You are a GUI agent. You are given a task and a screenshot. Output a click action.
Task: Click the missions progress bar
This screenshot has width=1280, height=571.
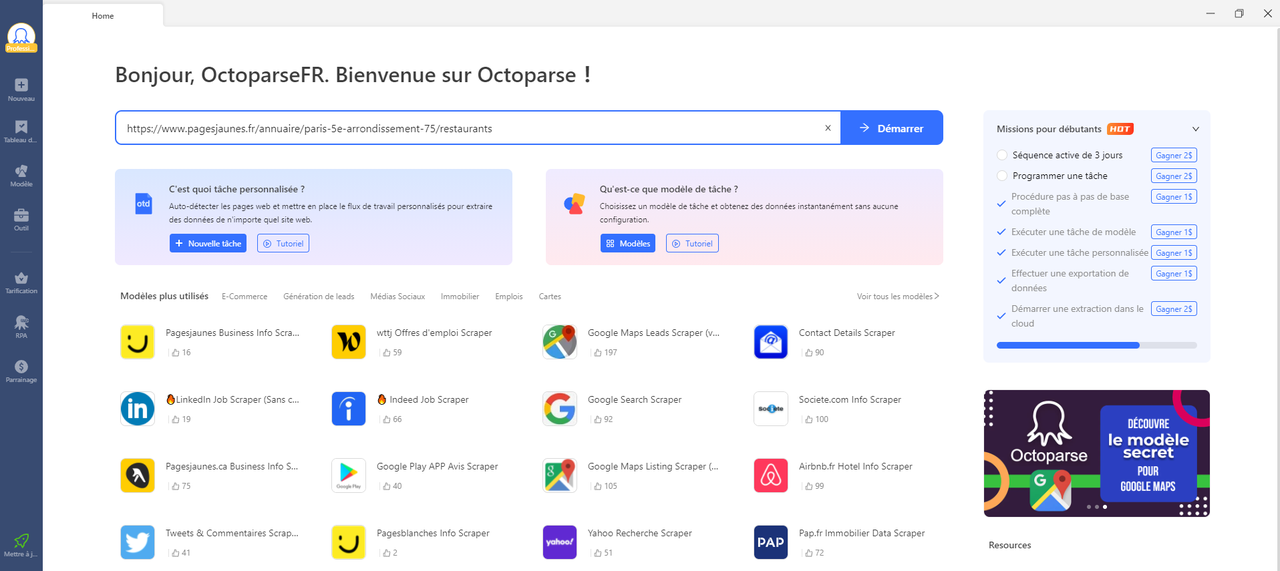coord(1097,345)
